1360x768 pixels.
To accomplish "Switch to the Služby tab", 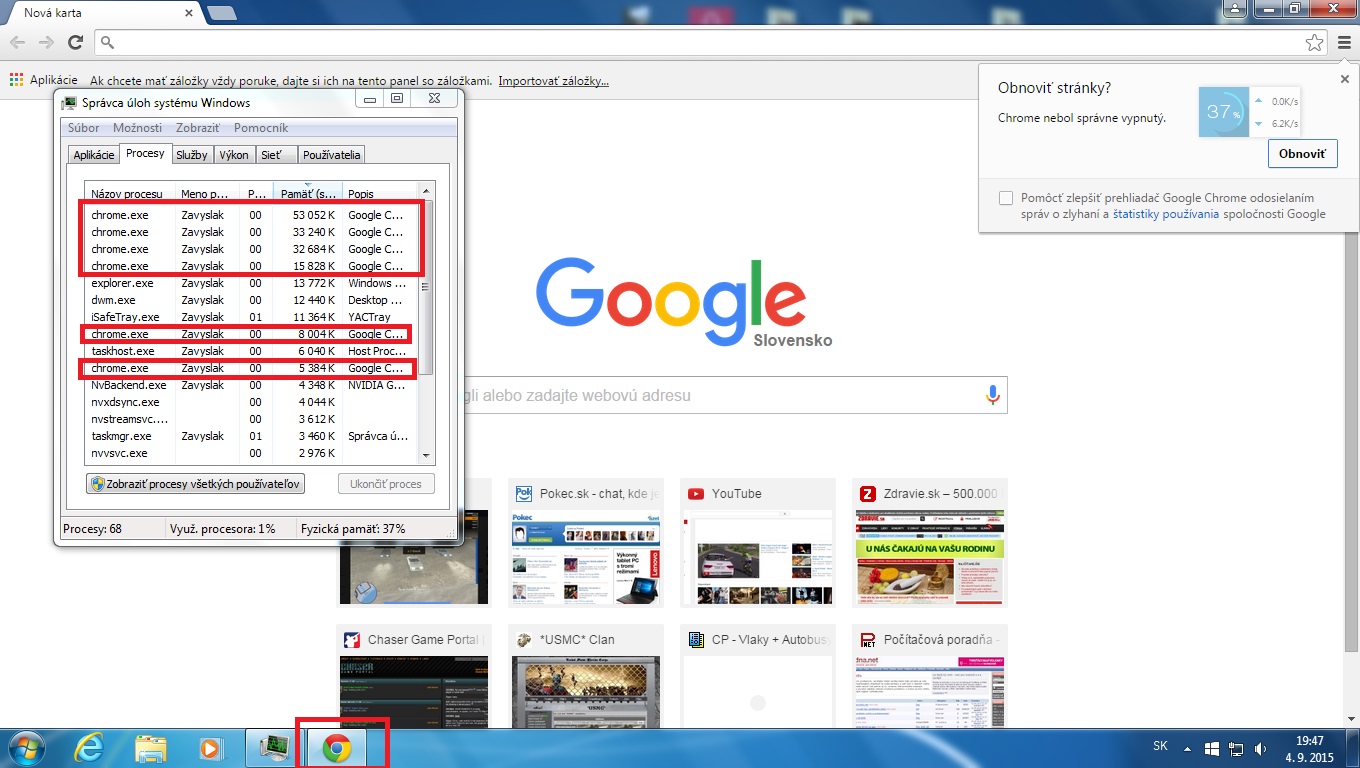I will point(191,155).
